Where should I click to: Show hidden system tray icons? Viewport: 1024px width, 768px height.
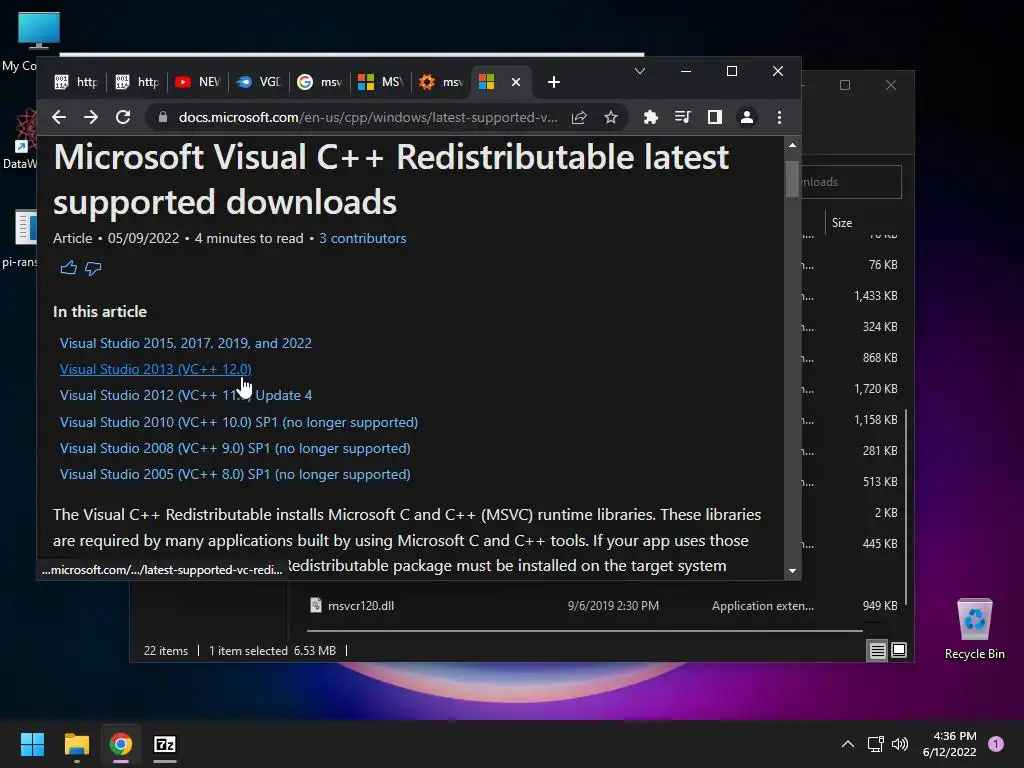click(848, 744)
